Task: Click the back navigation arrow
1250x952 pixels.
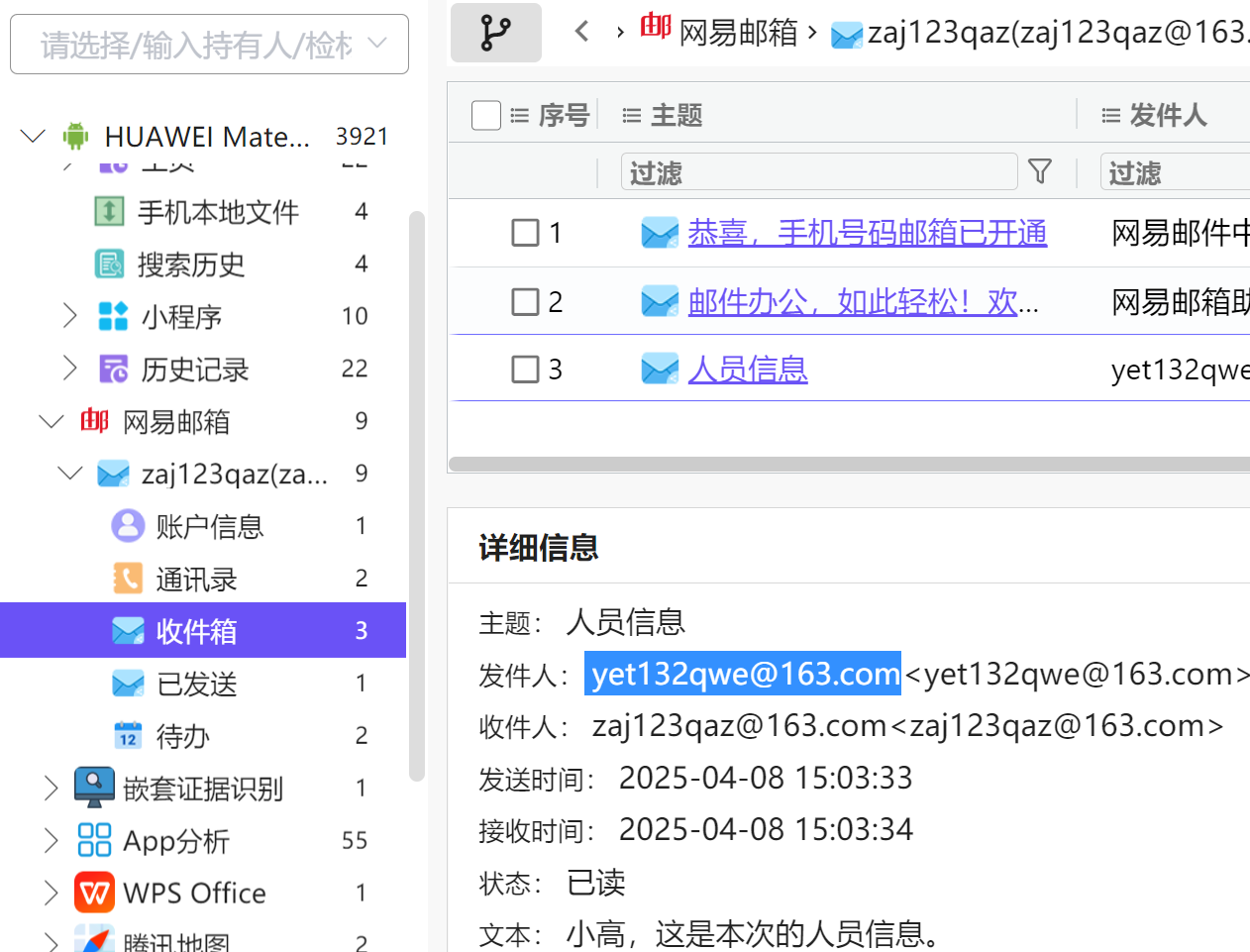Action: pyautogui.click(x=581, y=32)
